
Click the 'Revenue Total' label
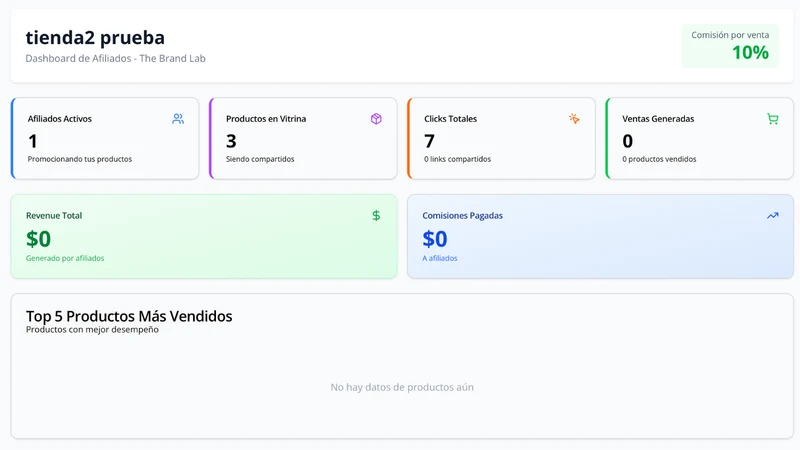point(54,216)
